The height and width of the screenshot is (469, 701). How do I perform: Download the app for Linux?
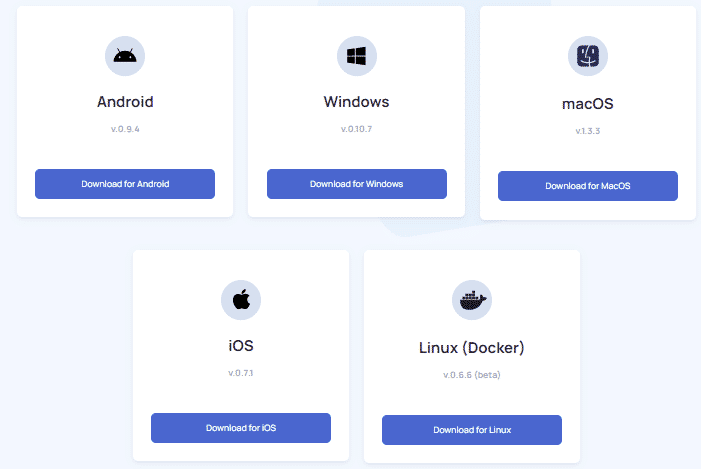pyautogui.click(x=472, y=430)
